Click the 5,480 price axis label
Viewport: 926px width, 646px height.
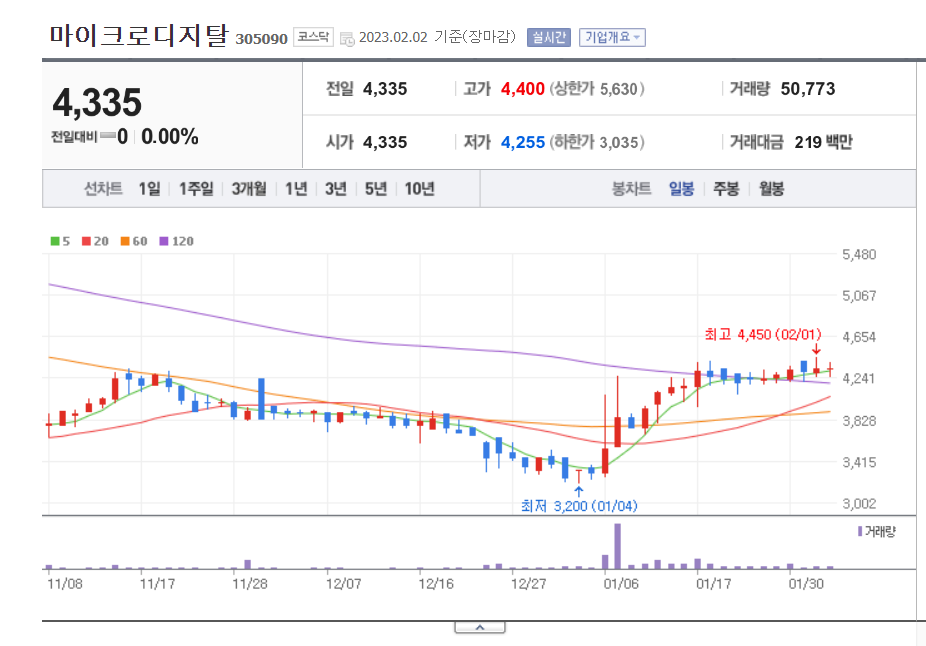pyautogui.click(x=859, y=255)
